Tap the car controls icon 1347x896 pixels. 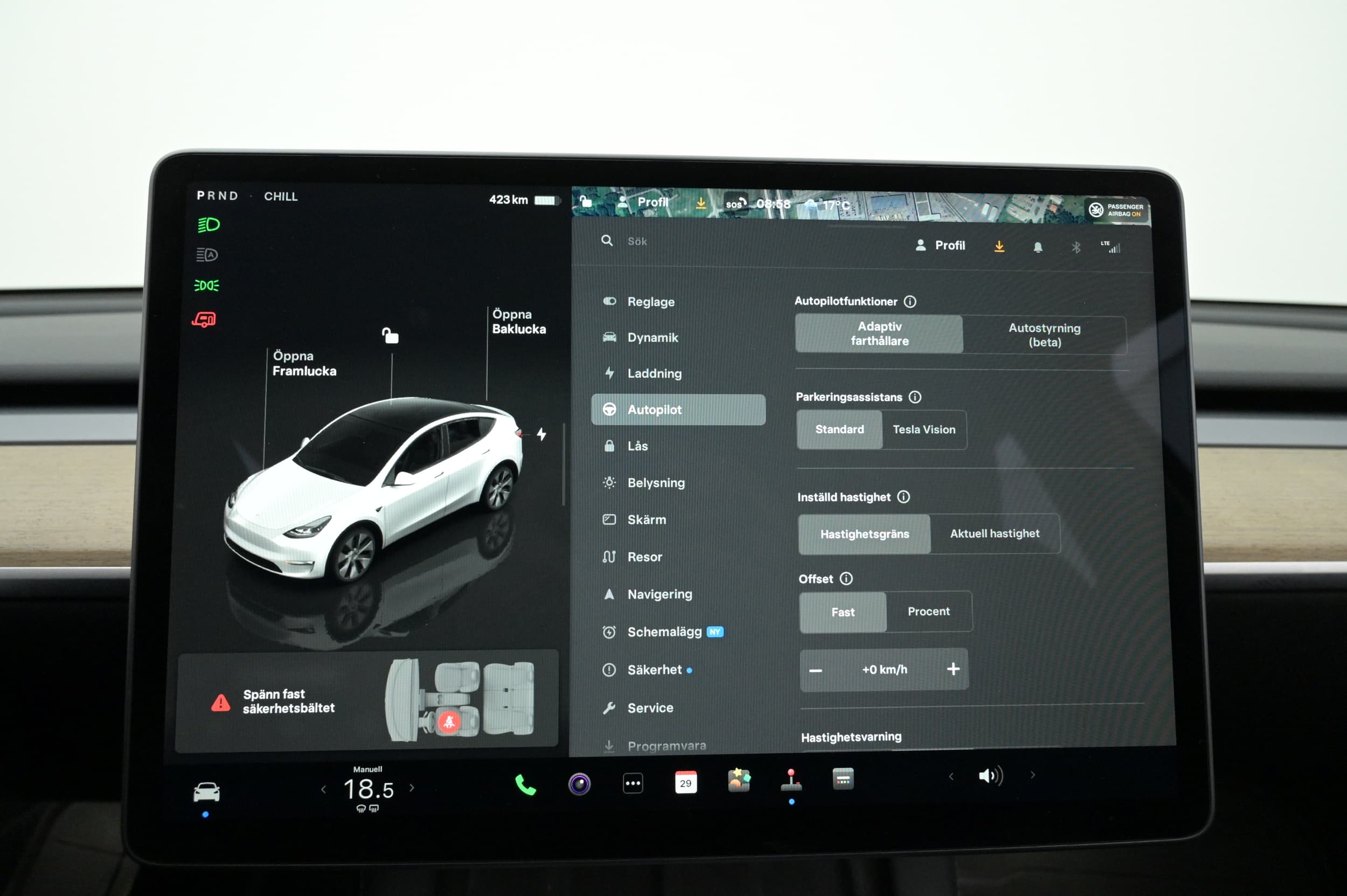206,792
